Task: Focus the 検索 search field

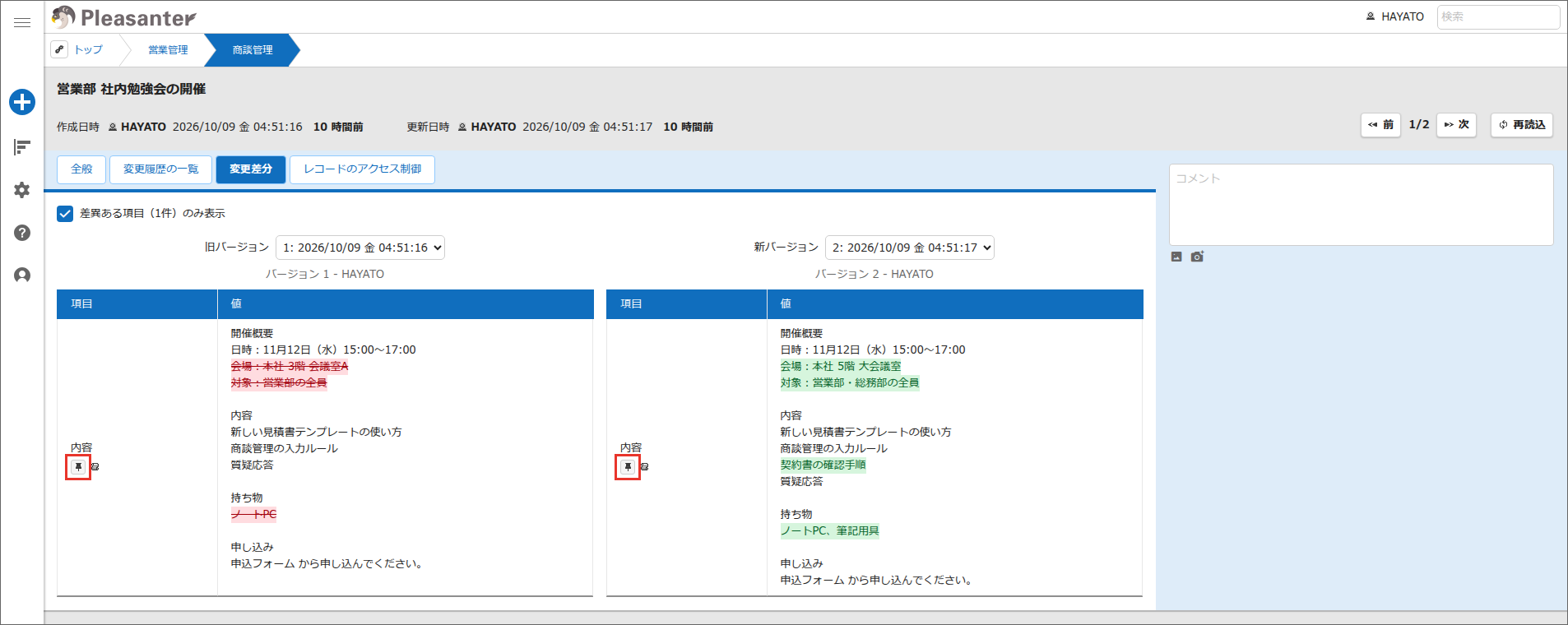Action: coord(1498,16)
